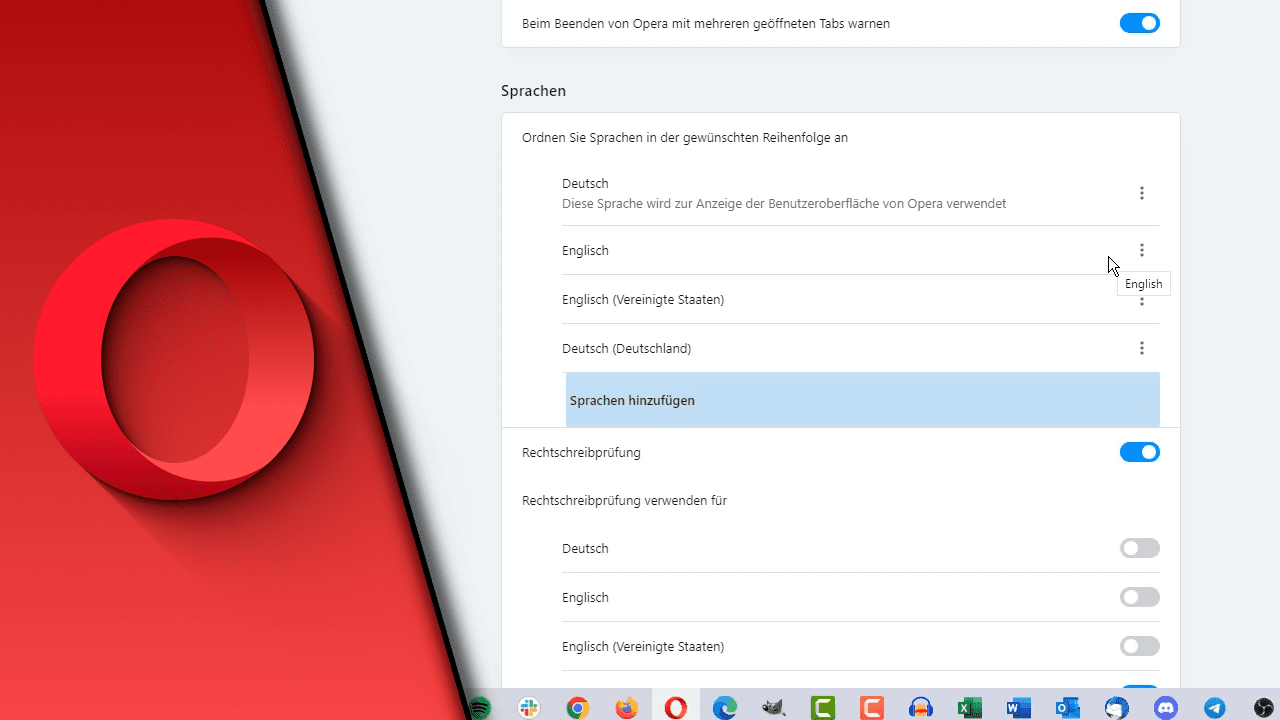Open the green Camtasia icon in taskbar

(822, 708)
